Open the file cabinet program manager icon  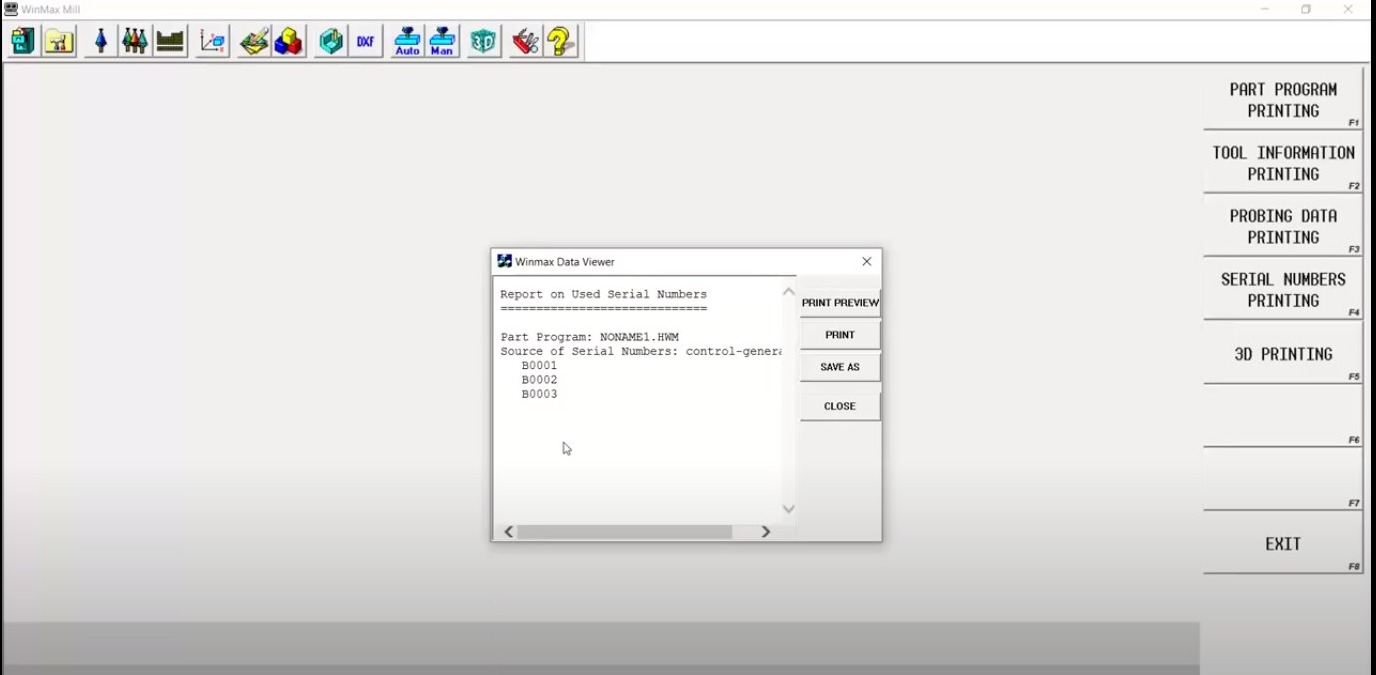[x=23, y=42]
